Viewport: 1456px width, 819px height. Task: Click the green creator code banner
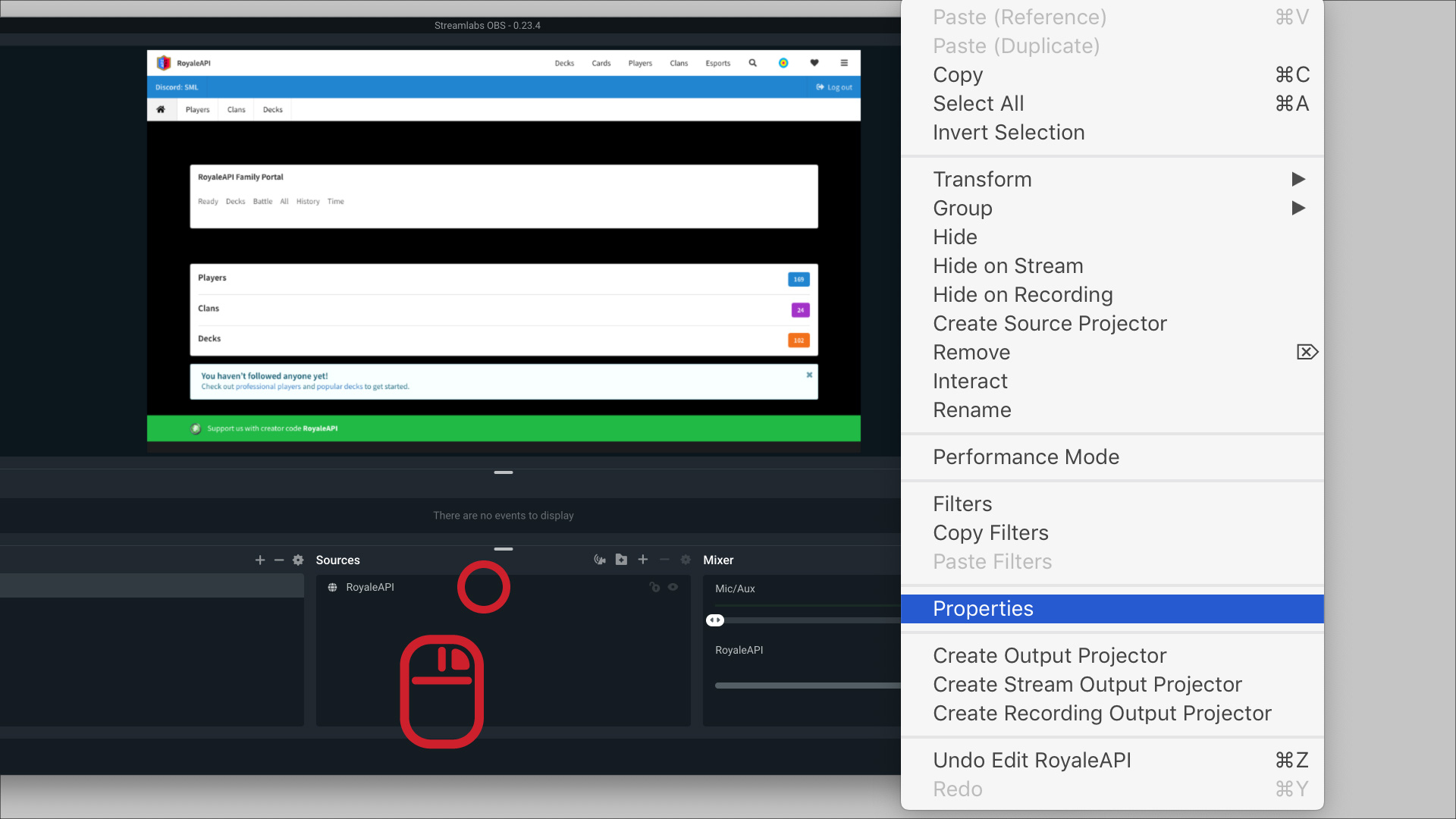pyautogui.click(x=504, y=428)
